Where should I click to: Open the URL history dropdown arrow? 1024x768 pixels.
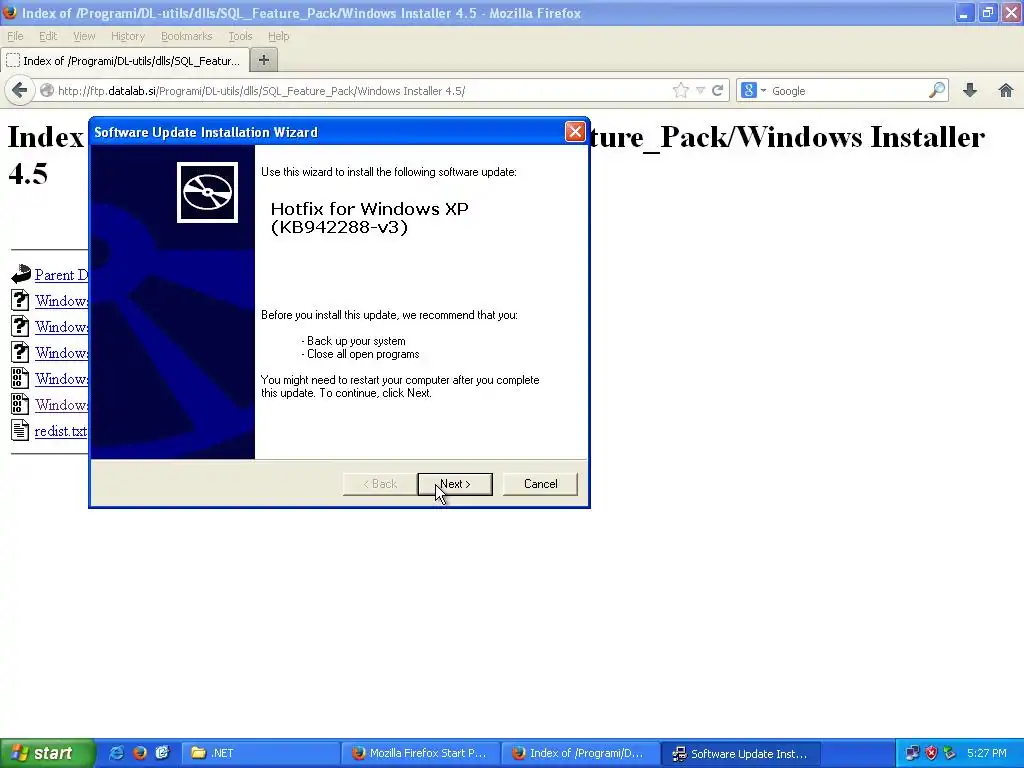[700, 91]
